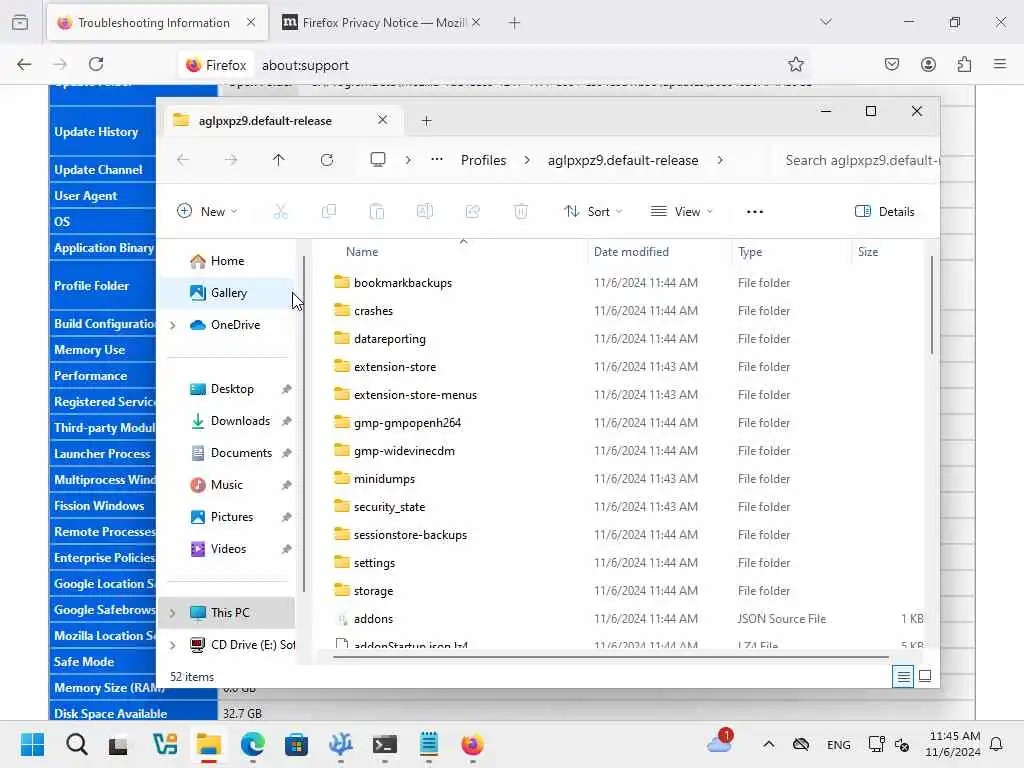Close the aglpxpz9.default-release Explorer tab
Image resolution: width=1024 pixels, height=768 pixels.
[383, 120]
